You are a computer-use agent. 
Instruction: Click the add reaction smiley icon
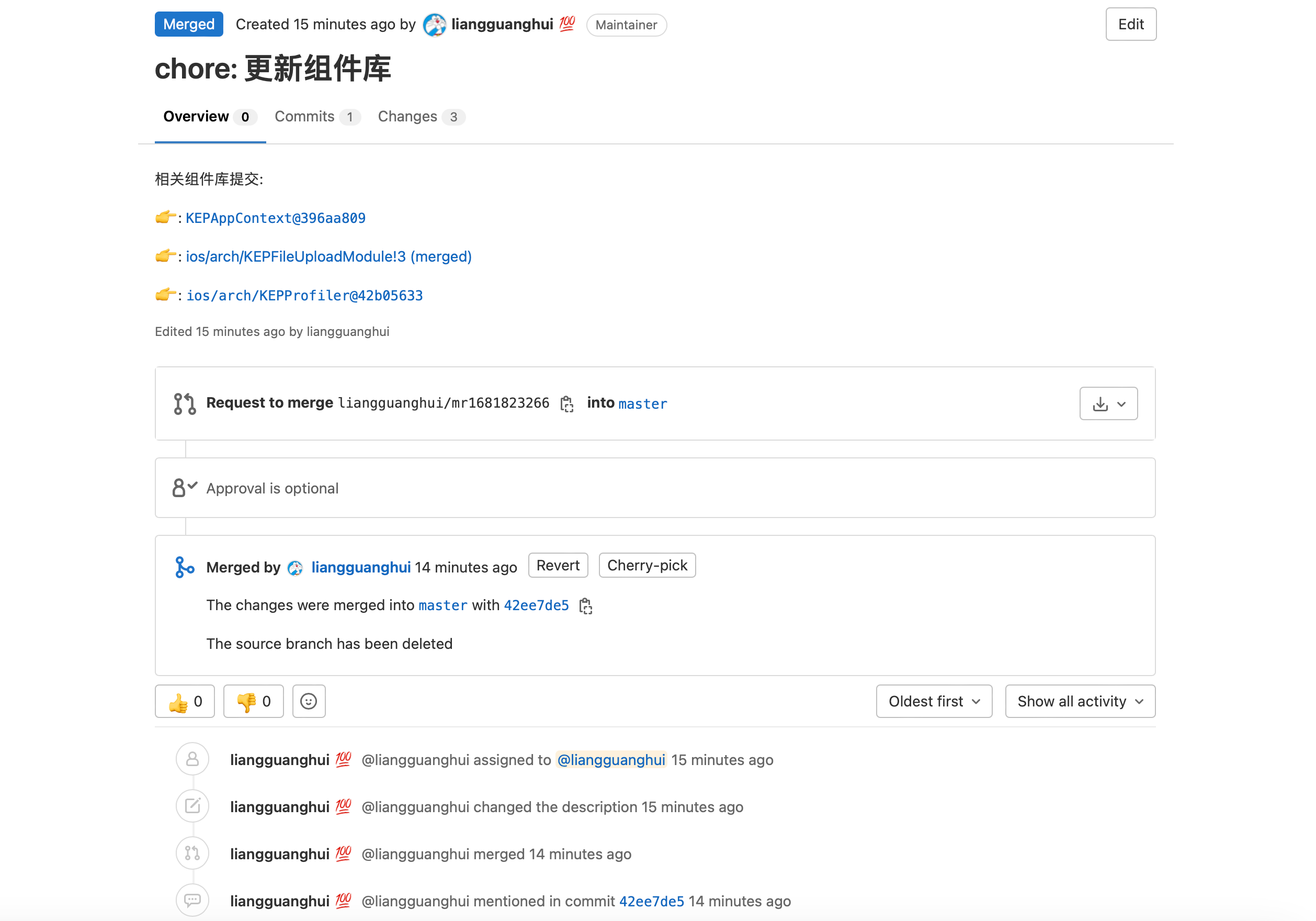click(x=309, y=701)
